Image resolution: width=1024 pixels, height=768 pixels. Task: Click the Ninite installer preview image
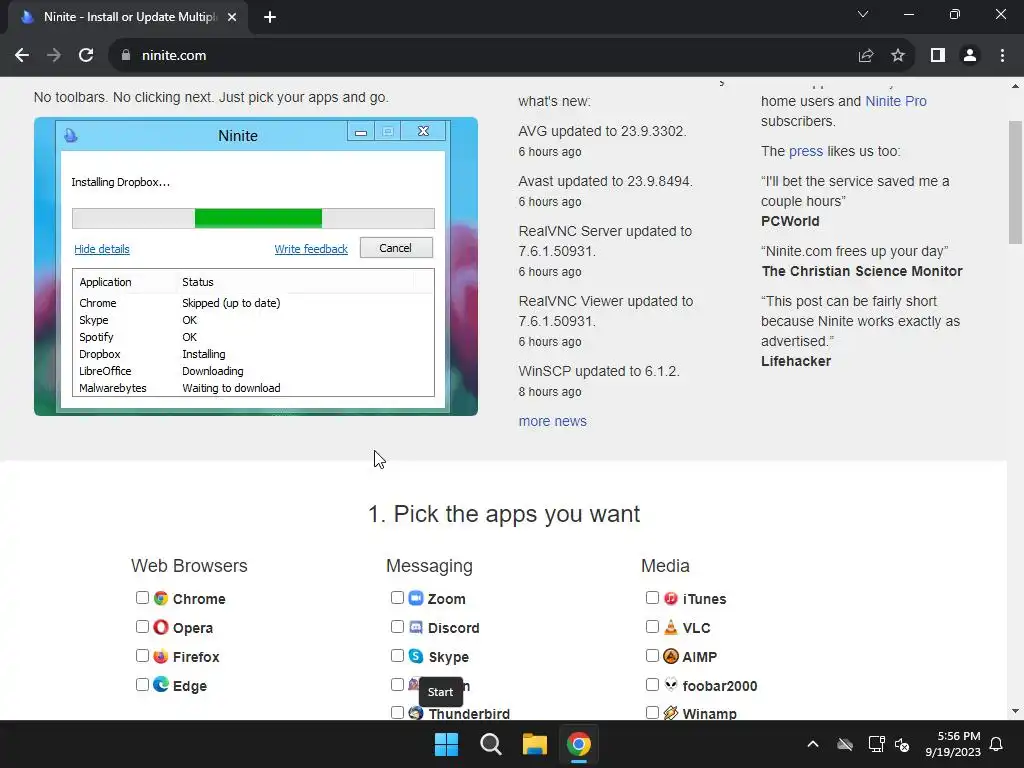(x=256, y=266)
